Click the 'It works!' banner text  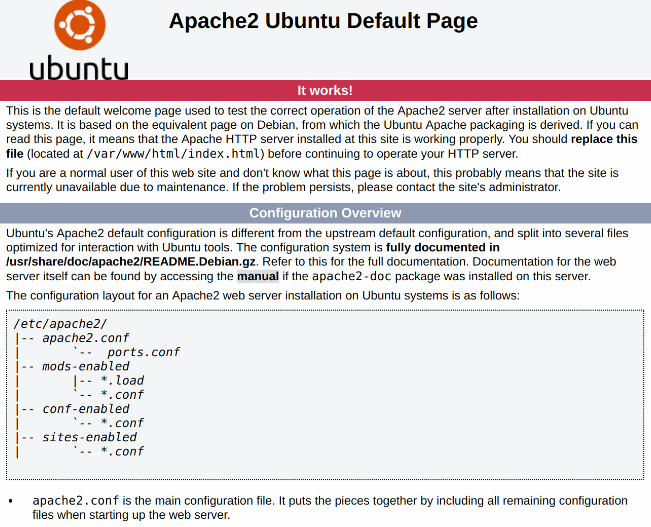325,91
